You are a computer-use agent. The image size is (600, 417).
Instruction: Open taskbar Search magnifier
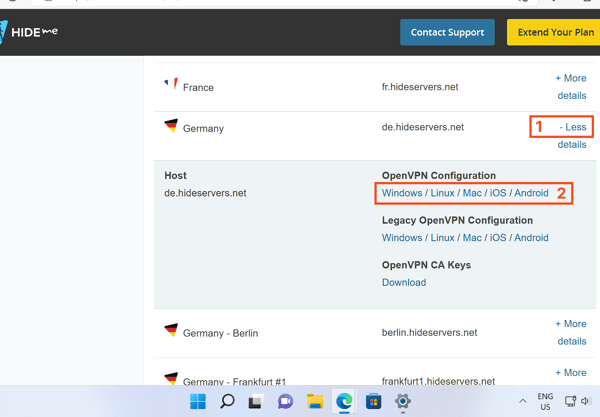227,401
